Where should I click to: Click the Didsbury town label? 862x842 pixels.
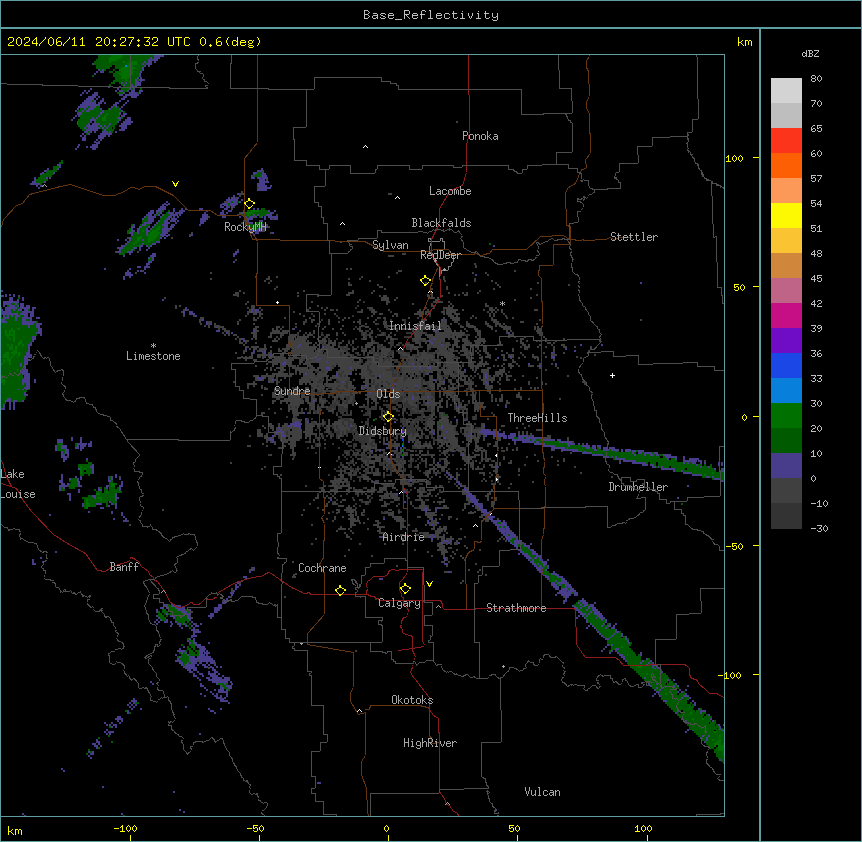(x=383, y=431)
